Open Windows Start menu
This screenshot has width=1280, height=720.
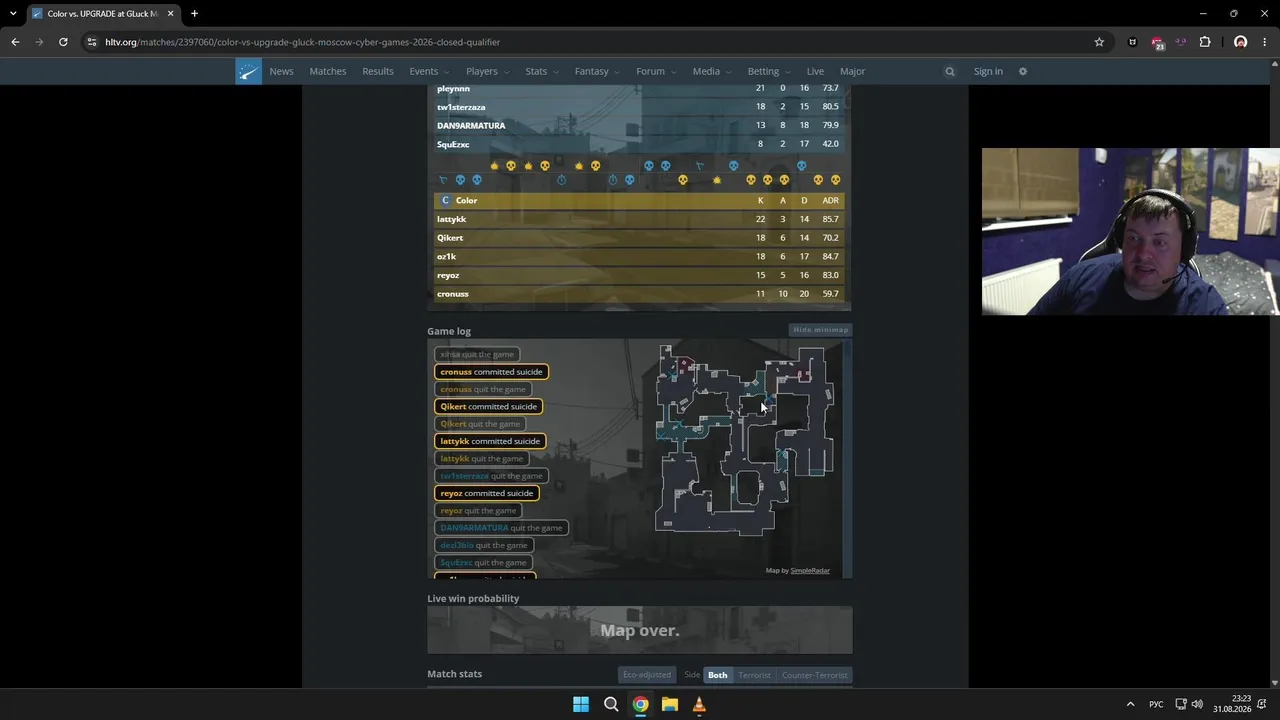click(581, 704)
